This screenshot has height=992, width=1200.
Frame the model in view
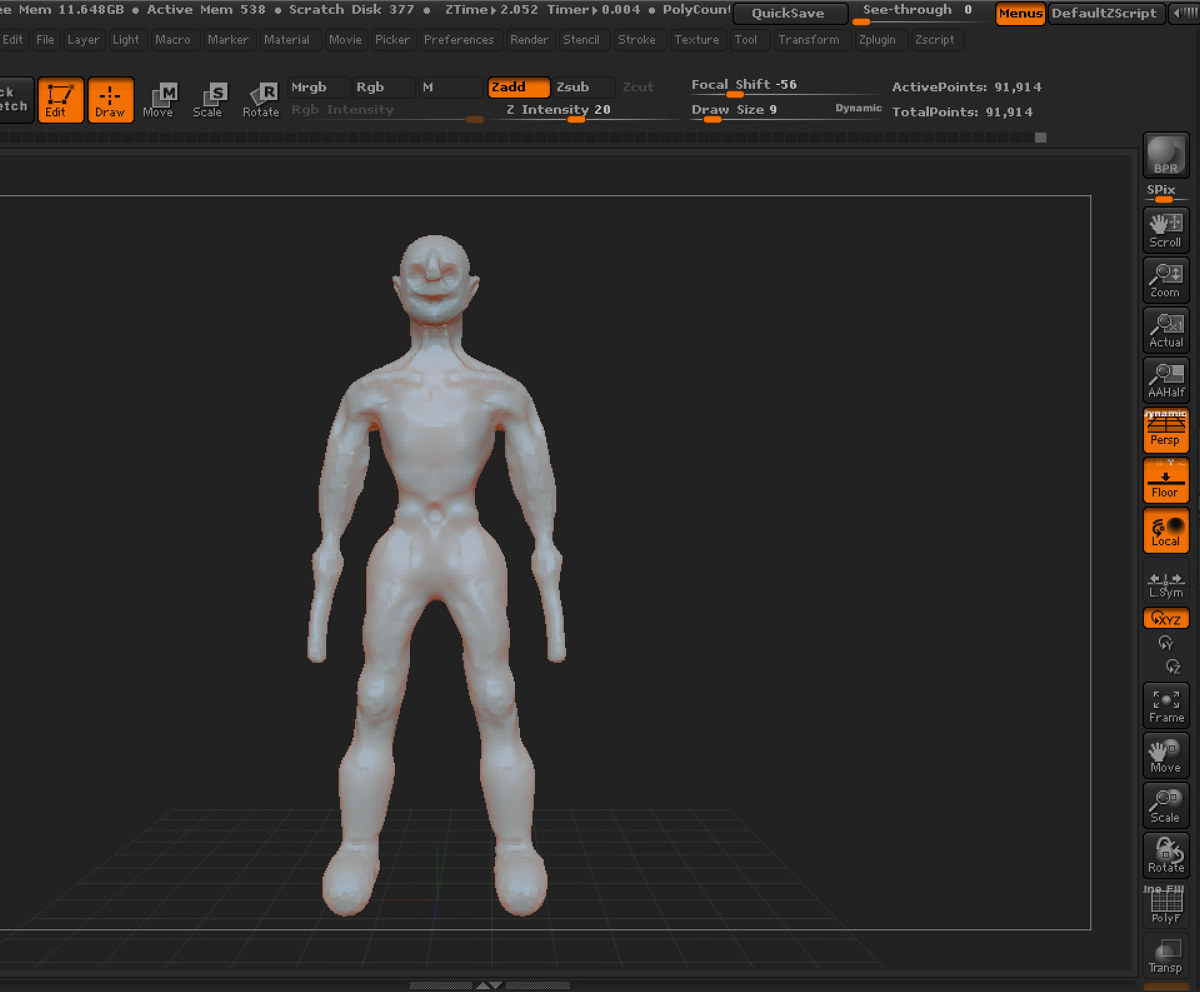(1165, 706)
